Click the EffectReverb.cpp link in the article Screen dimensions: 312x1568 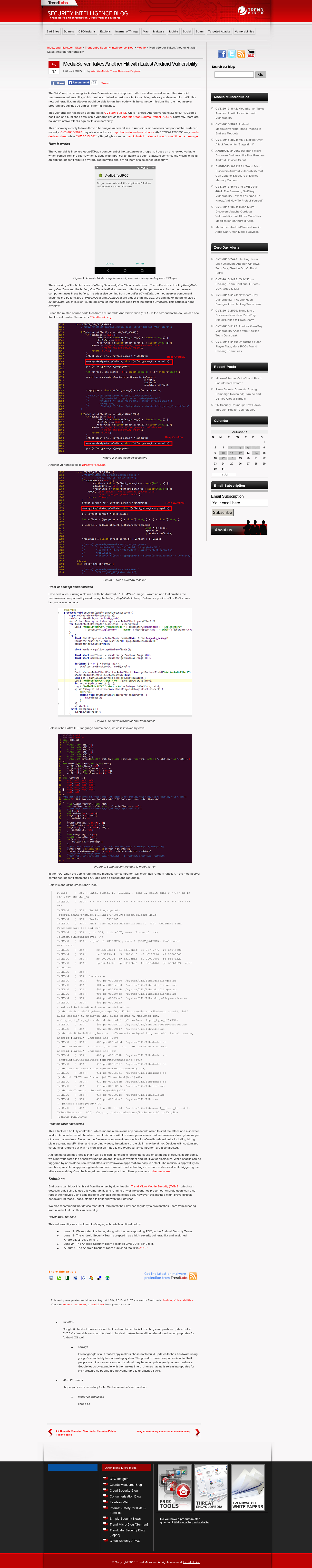click(93, 465)
